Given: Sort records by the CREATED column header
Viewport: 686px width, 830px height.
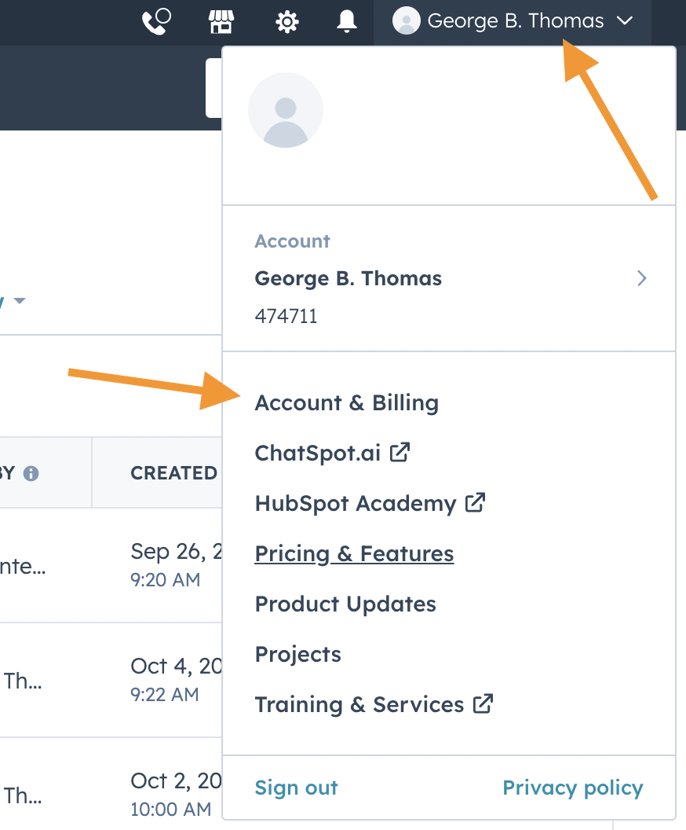Looking at the screenshot, I should click(x=173, y=472).
